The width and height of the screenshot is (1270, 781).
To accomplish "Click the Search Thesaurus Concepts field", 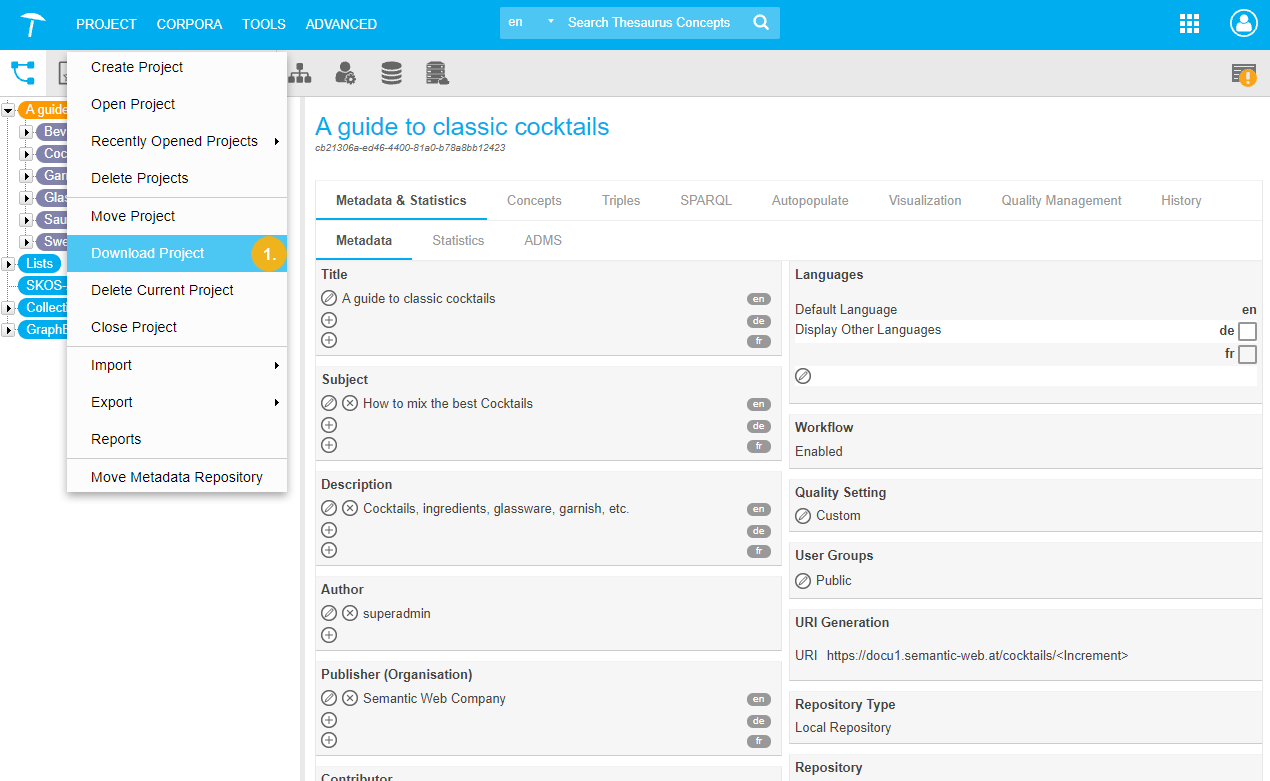I will (x=650, y=23).
